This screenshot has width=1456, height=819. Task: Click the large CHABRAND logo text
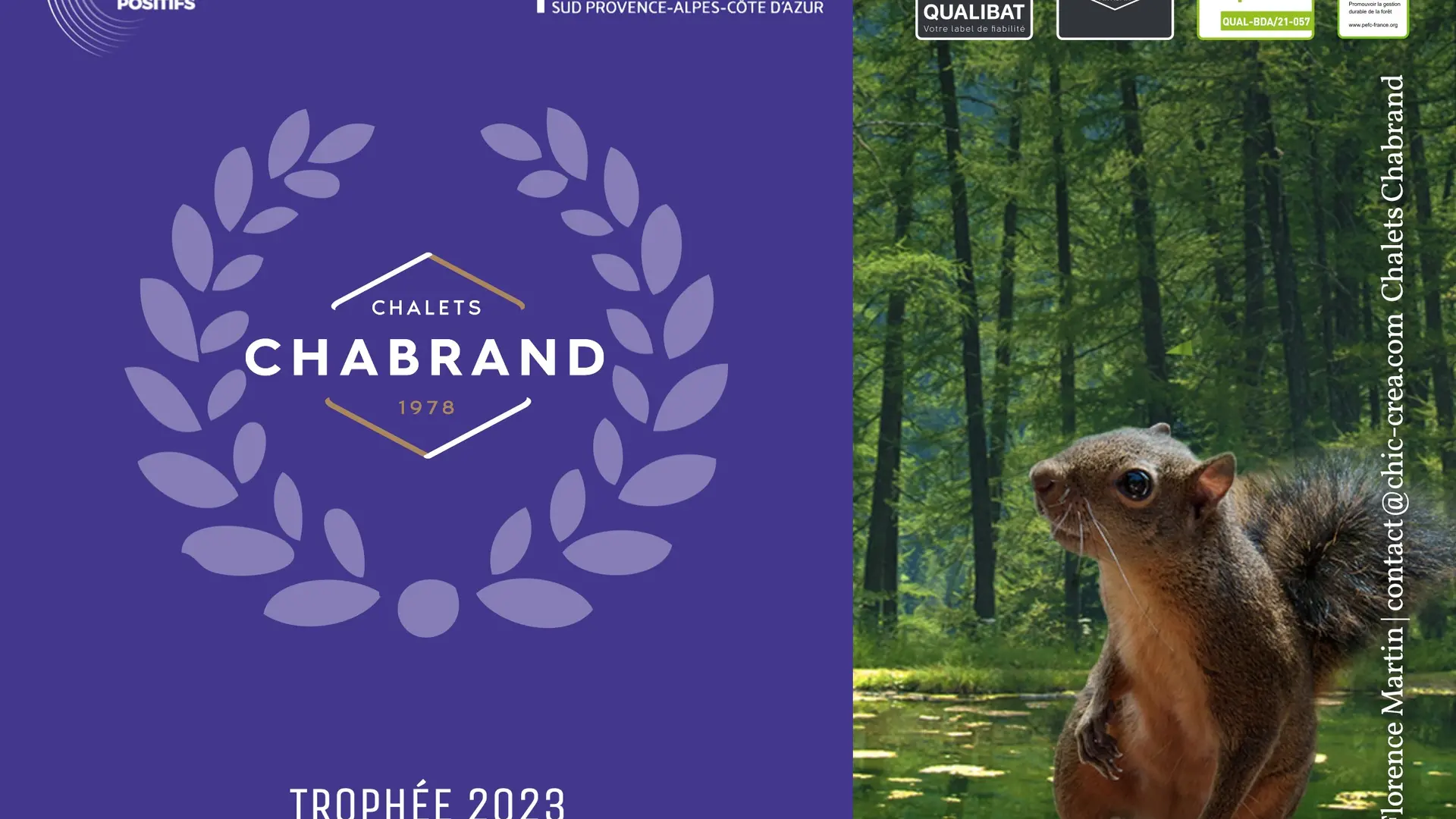tap(425, 357)
